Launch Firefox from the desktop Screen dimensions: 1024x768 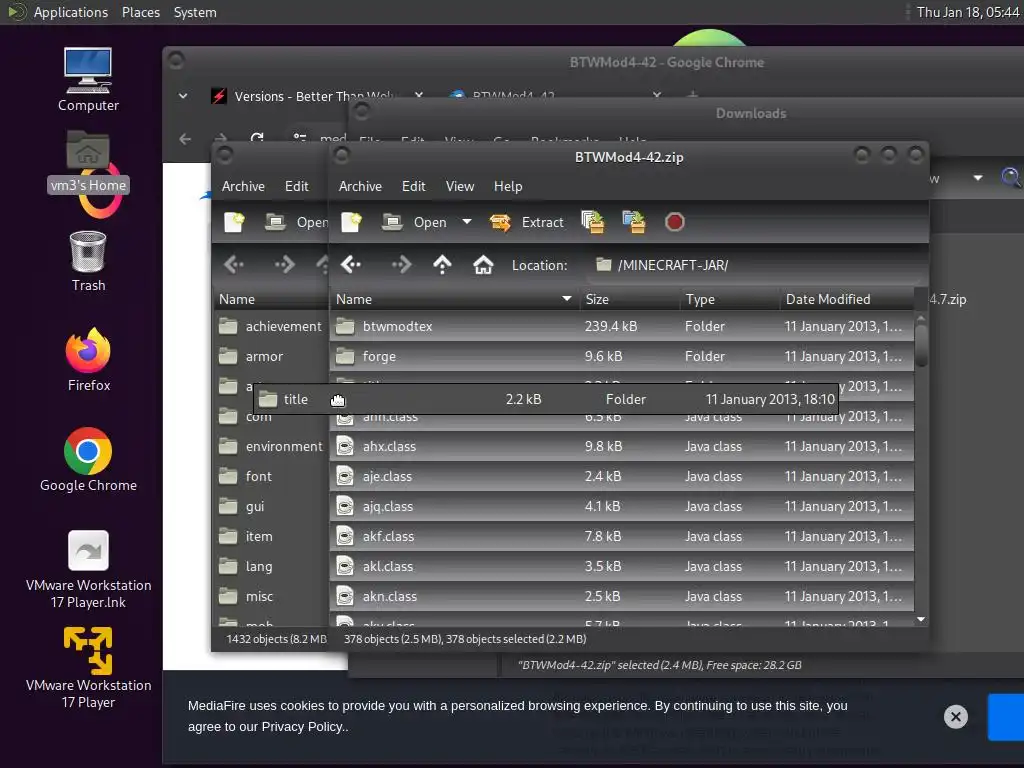[88, 360]
